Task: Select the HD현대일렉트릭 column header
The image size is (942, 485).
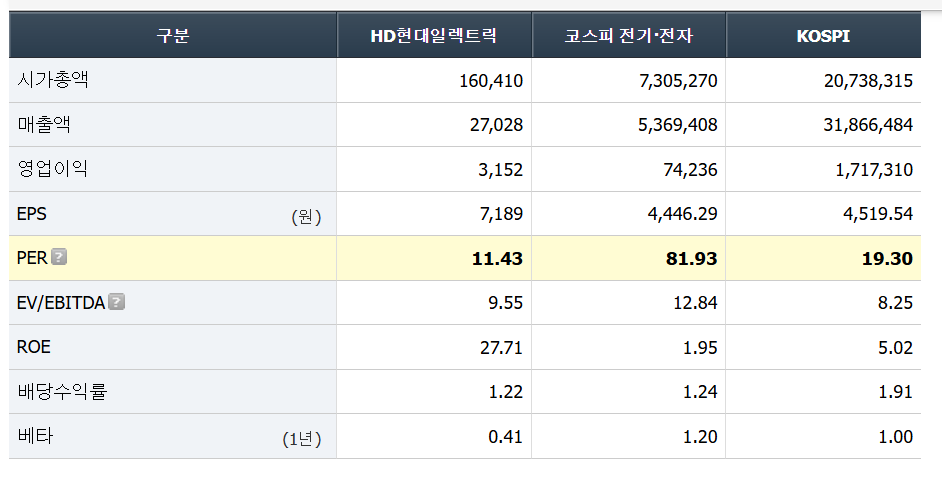Action: (x=434, y=35)
